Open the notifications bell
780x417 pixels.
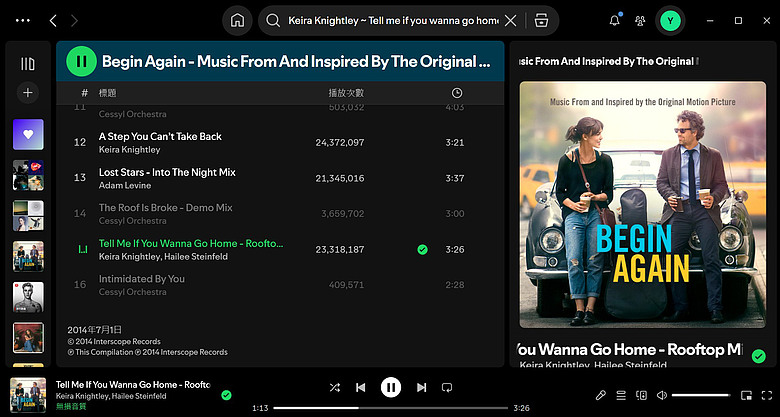point(615,20)
